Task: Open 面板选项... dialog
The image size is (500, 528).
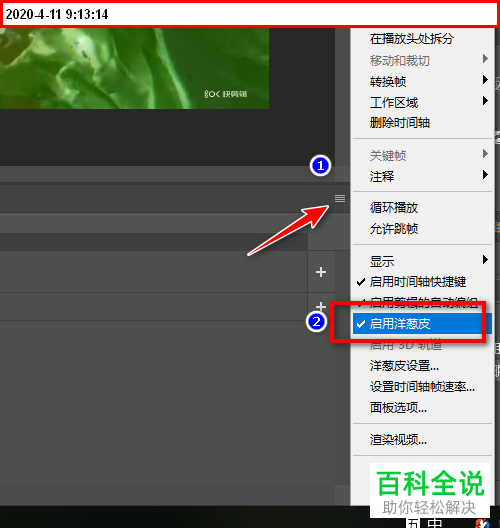Action: coord(422,408)
